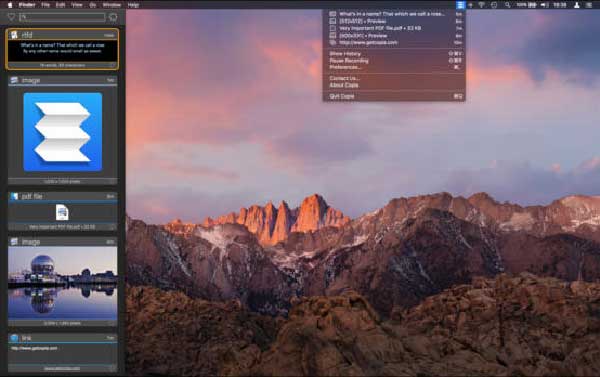Select the PDF document icon in pdf clipping
Image resolution: width=600 pixels, height=377 pixels.
[x=62, y=212]
